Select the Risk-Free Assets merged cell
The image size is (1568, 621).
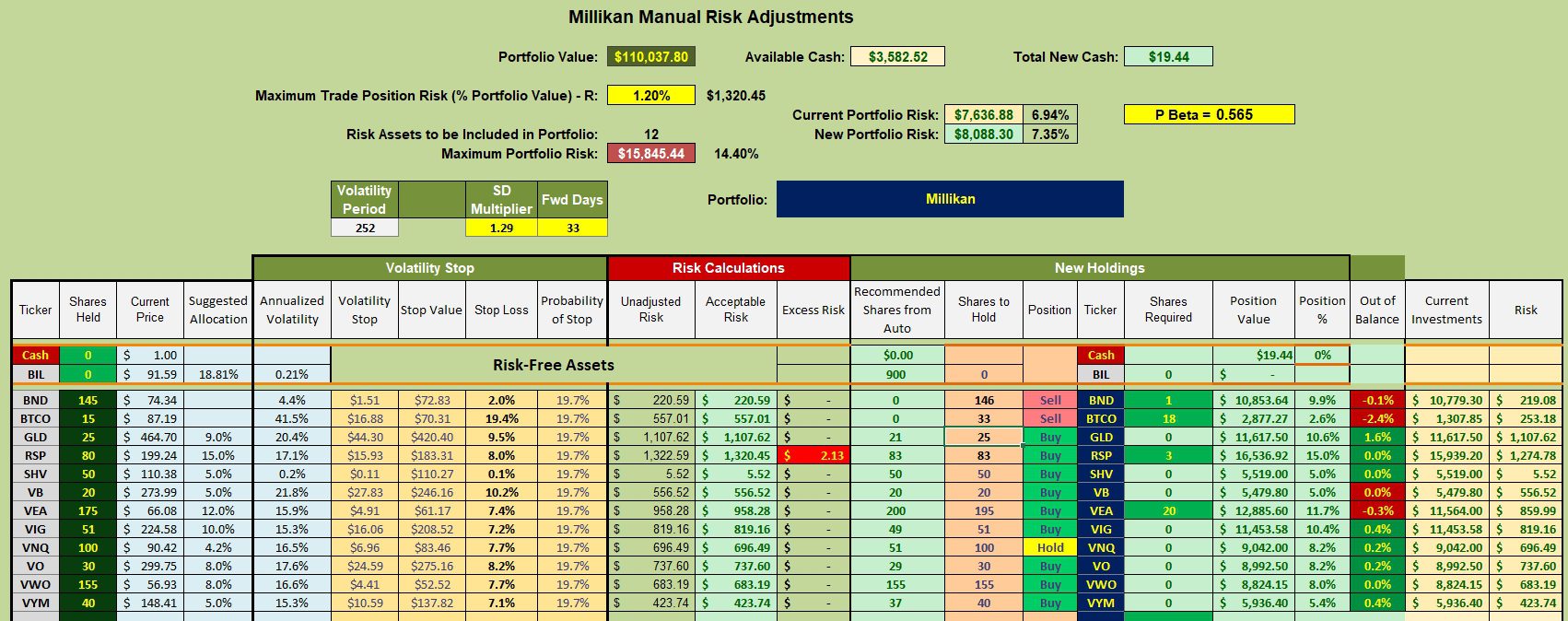[x=553, y=365]
